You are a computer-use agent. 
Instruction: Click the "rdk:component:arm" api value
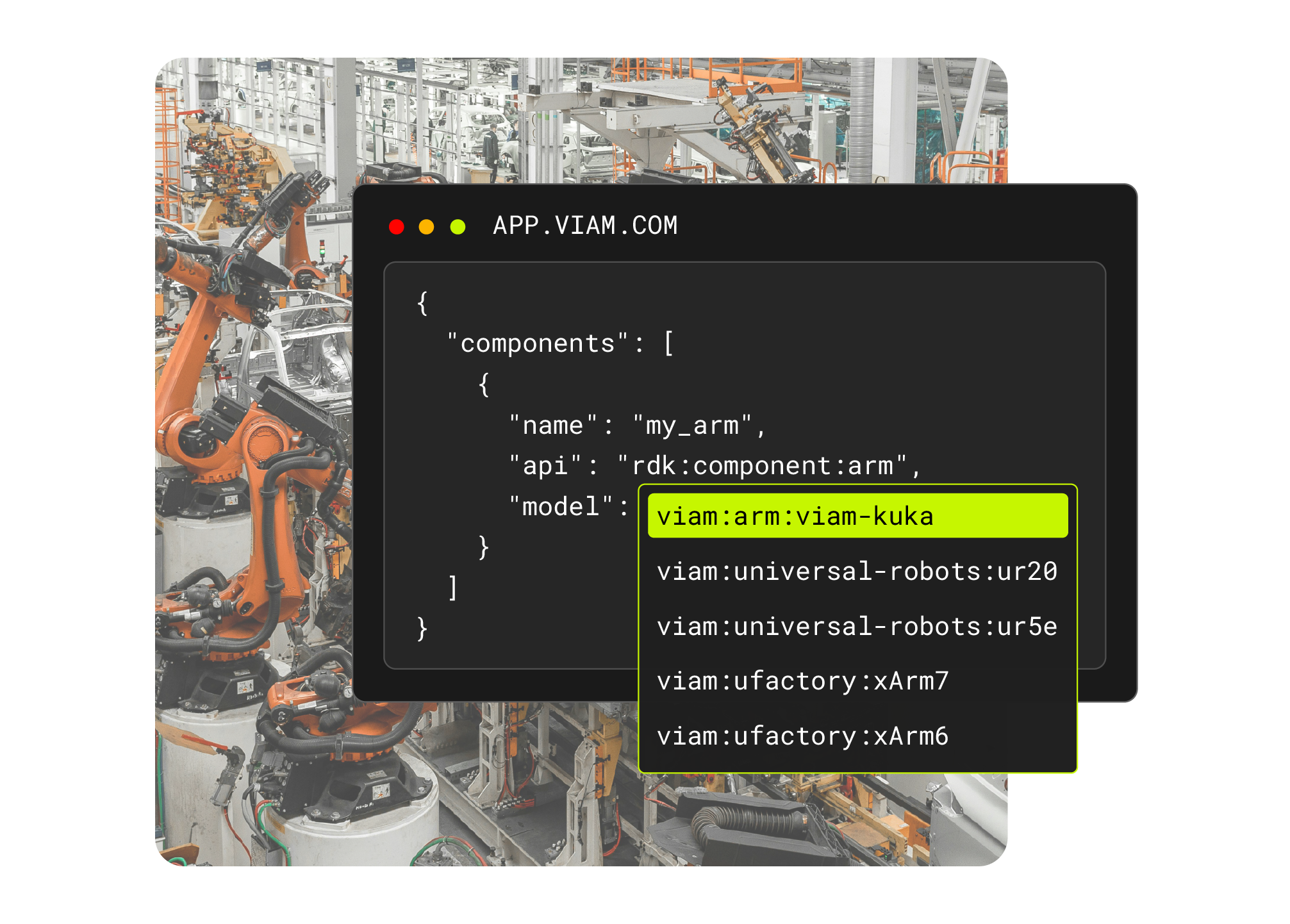coord(763,466)
